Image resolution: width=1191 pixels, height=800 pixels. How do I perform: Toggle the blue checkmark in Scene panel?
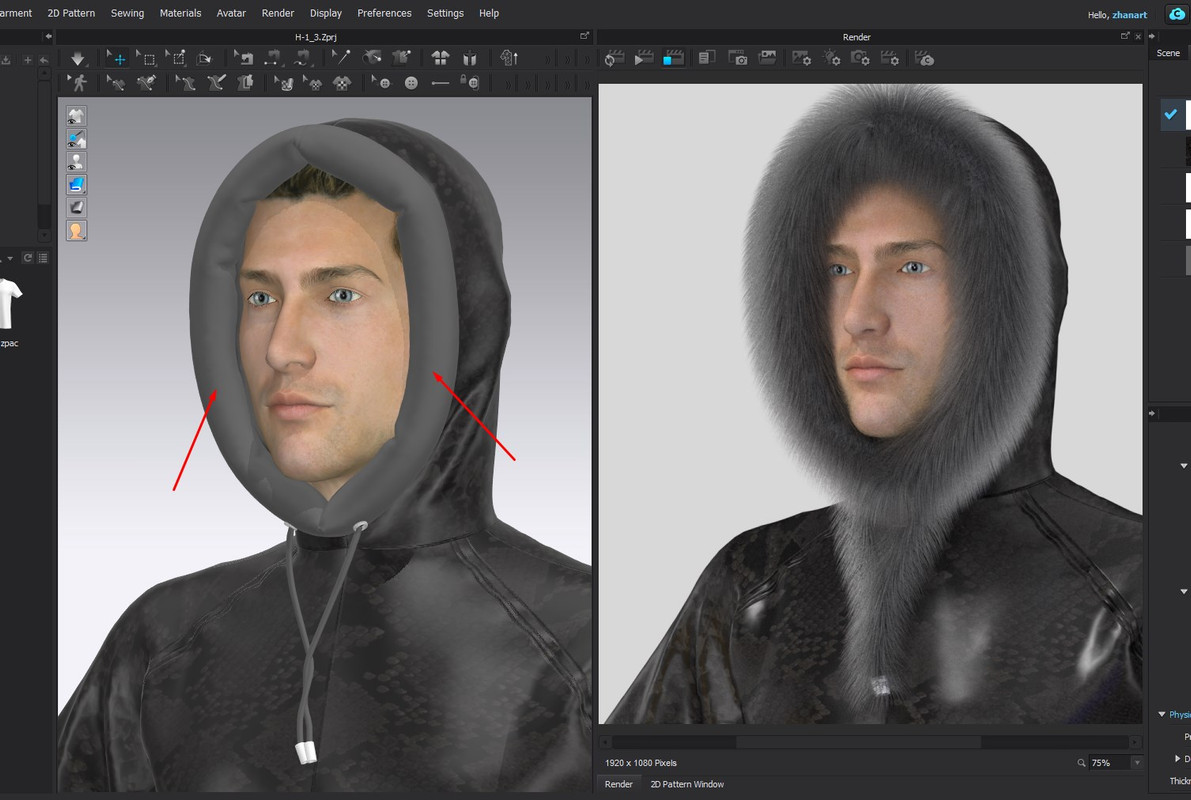[1170, 114]
